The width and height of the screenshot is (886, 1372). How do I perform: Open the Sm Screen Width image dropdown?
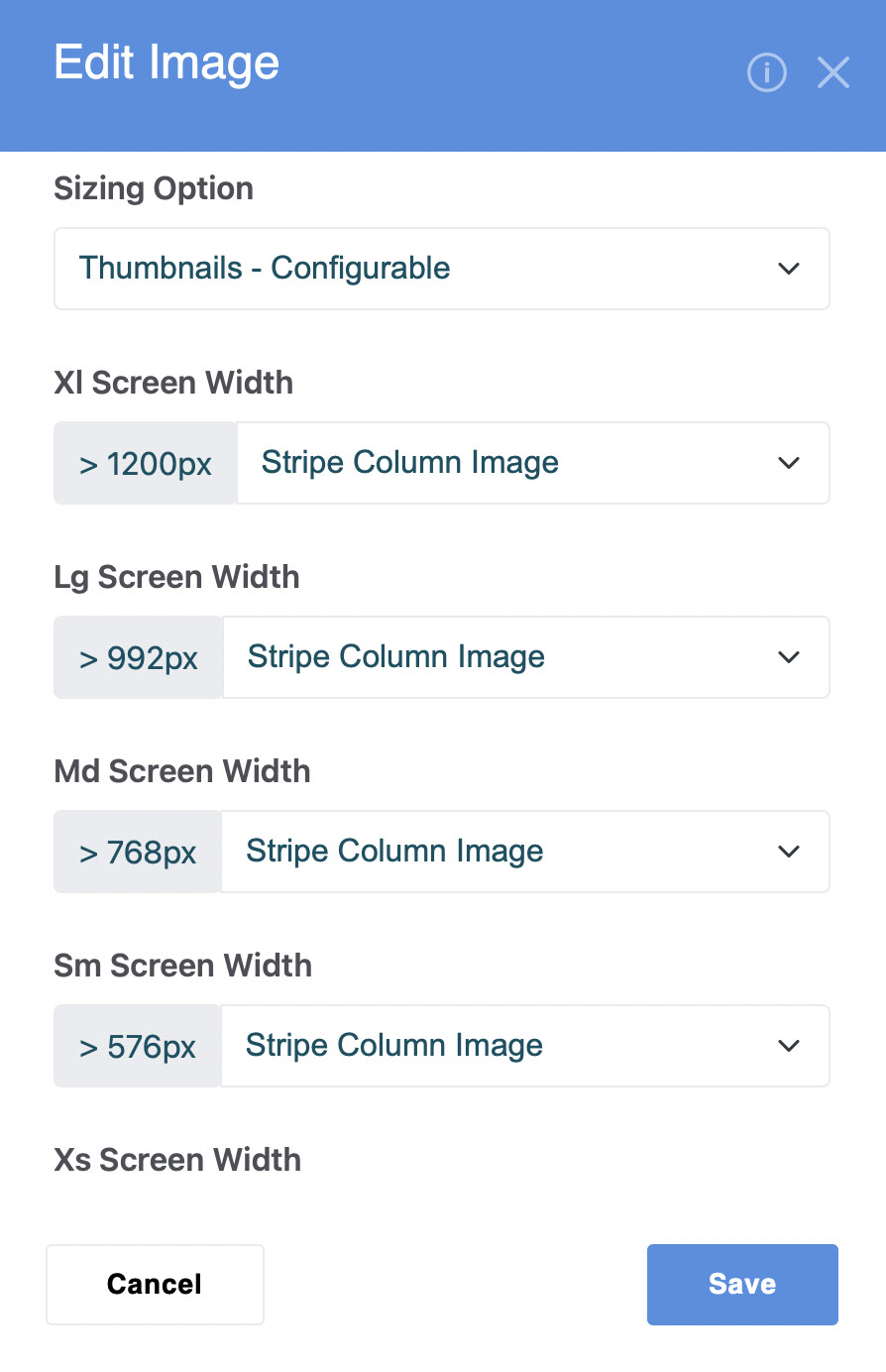524,1046
